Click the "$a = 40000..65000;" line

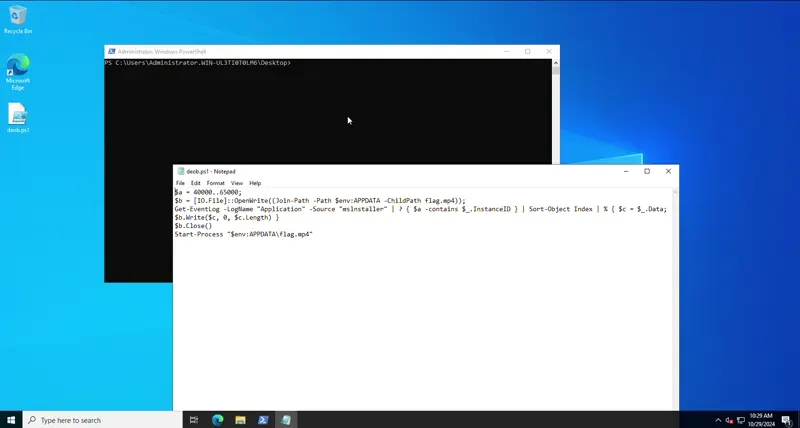coord(208,192)
